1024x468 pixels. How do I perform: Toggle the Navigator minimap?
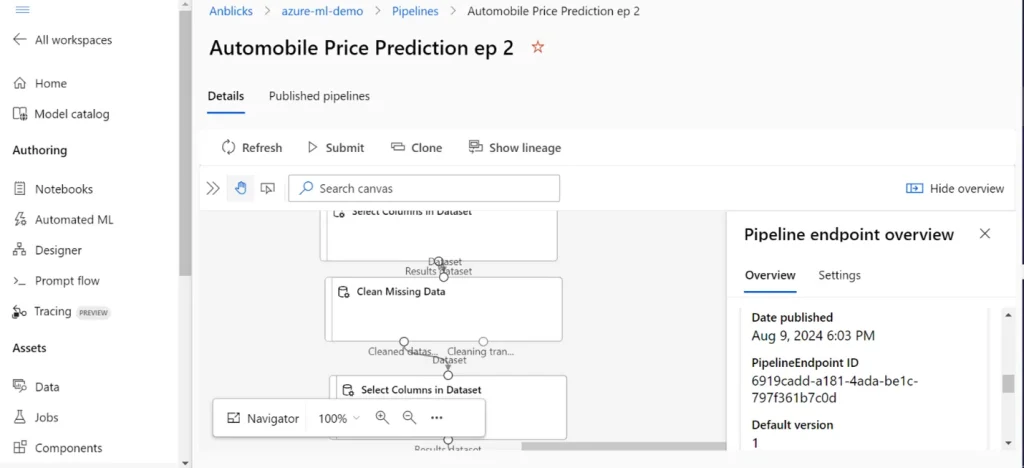[263, 418]
